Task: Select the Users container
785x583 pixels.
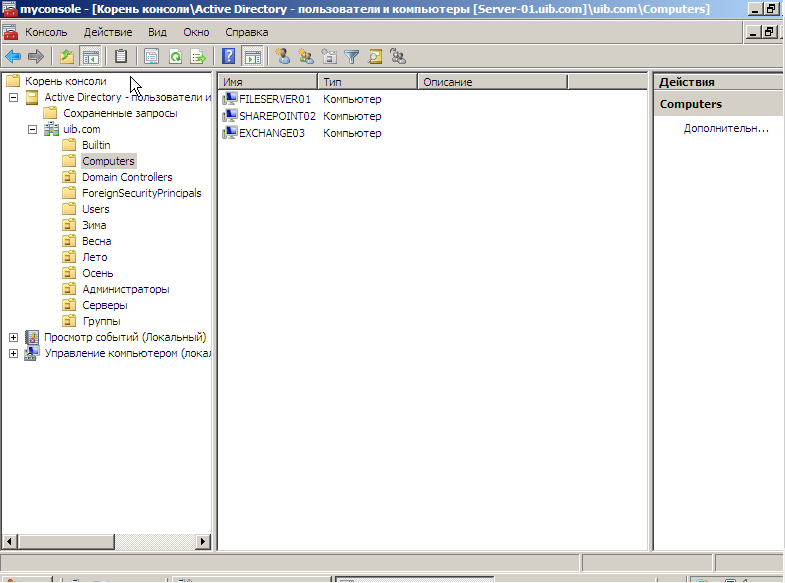Action: click(x=96, y=209)
